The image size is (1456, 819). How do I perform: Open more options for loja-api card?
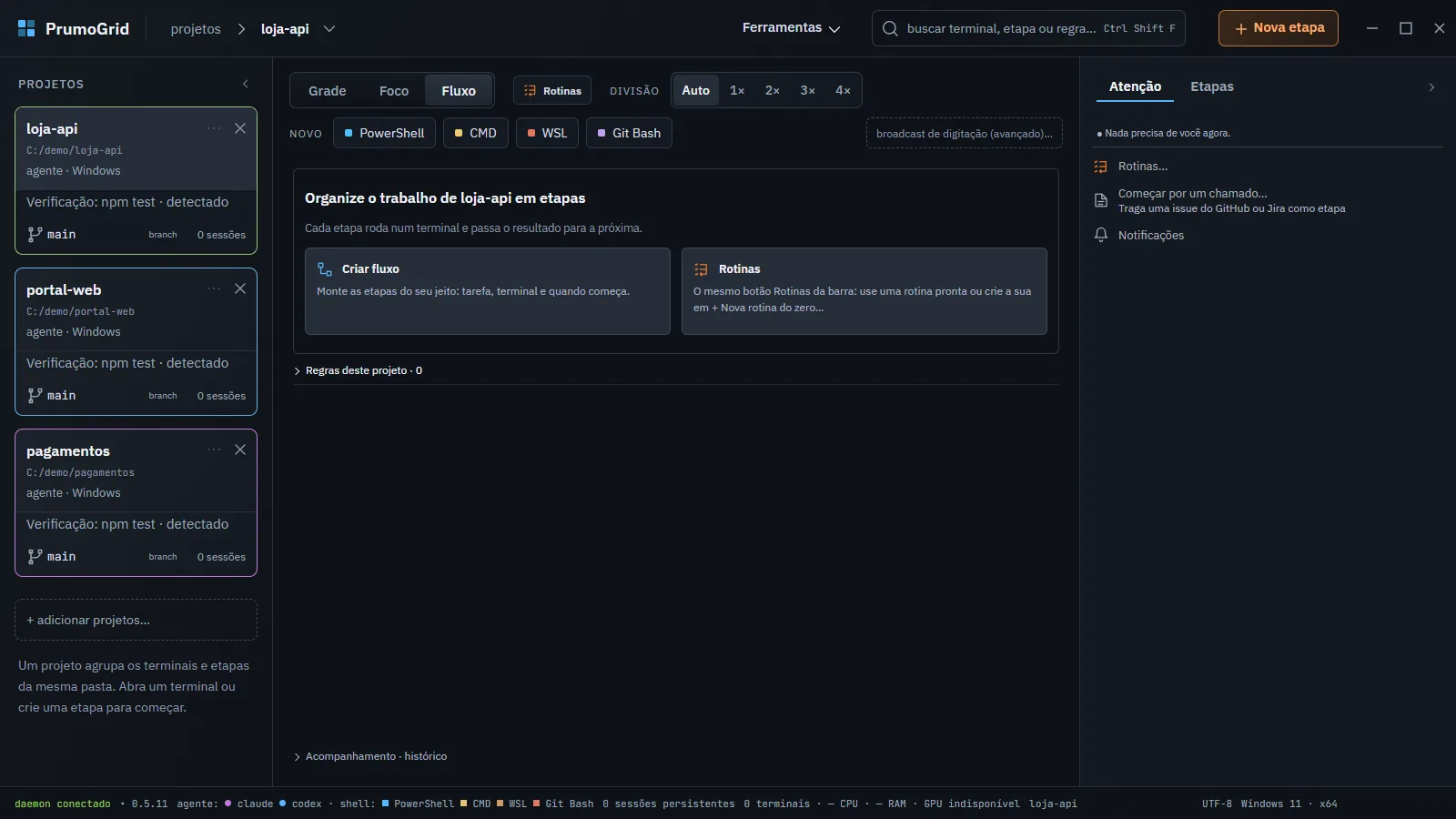[x=214, y=128]
